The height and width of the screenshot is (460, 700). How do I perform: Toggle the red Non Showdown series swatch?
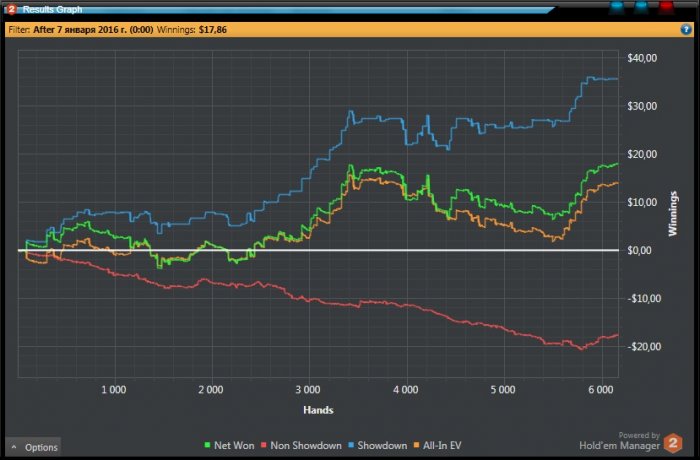click(264, 445)
